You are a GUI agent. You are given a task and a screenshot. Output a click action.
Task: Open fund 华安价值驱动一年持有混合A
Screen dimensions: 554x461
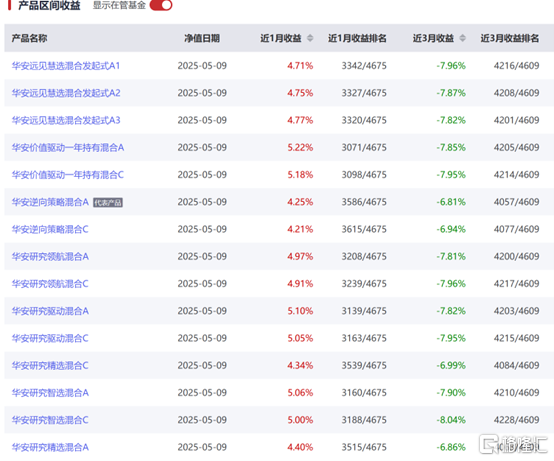coord(68,147)
